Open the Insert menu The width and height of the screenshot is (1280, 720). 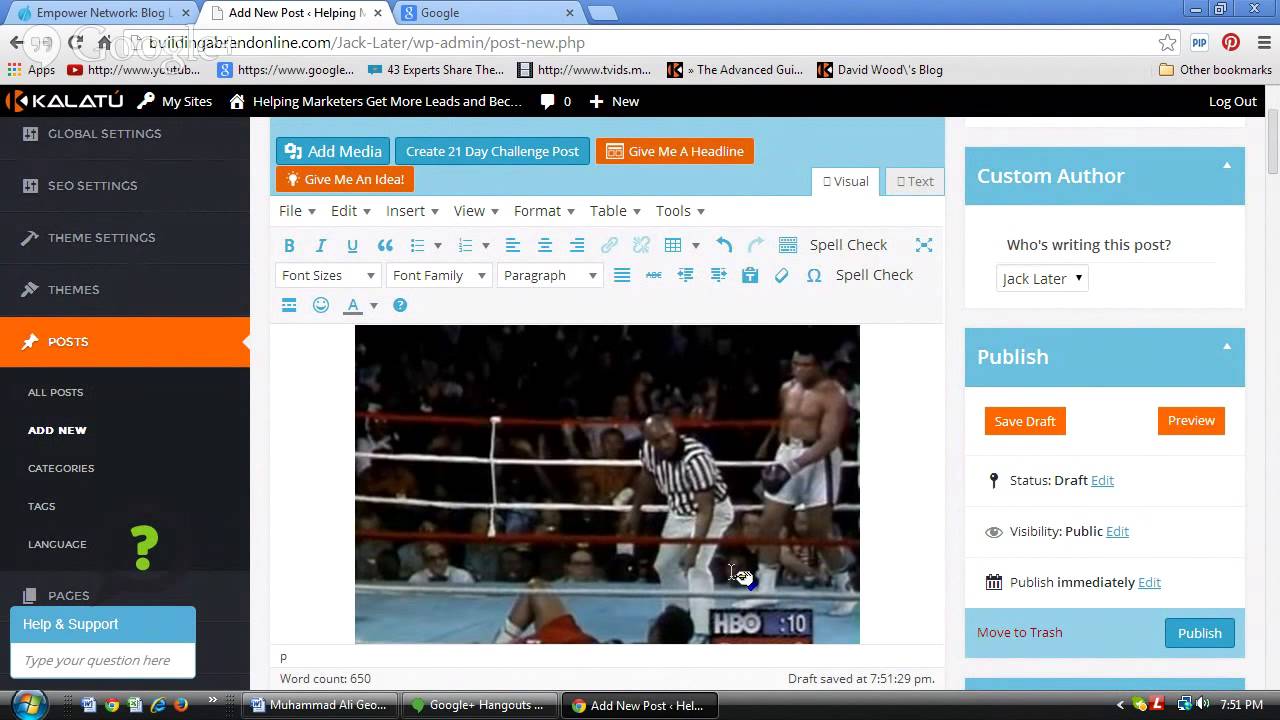point(412,211)
